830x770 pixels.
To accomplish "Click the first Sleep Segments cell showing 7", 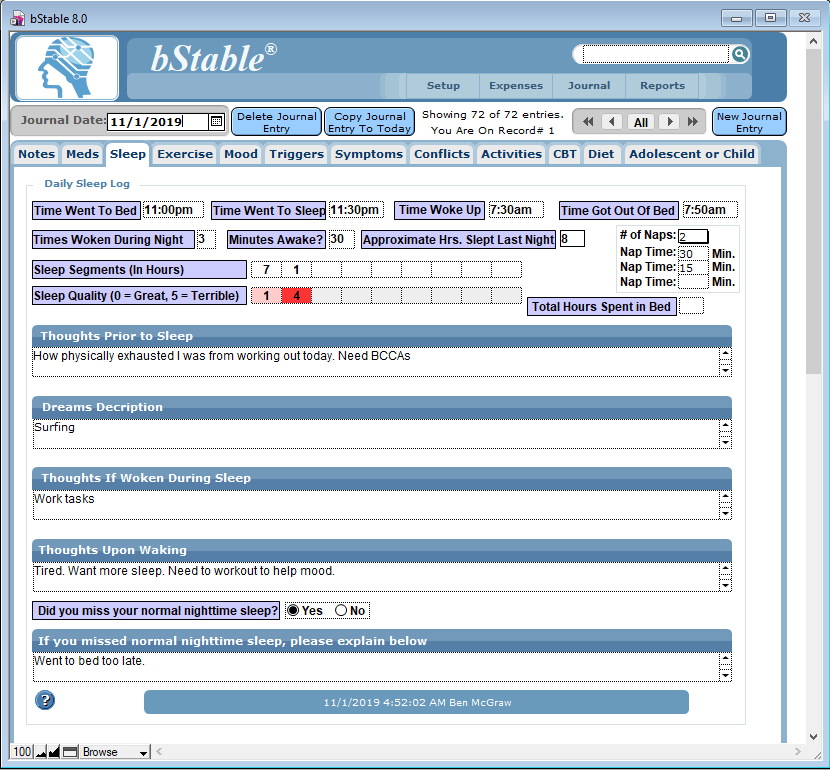I will pyautogui.click(x=266, y=269).
